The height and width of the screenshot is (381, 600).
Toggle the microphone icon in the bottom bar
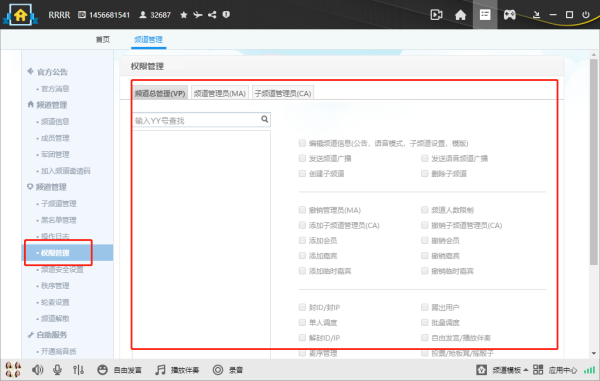pos(57,370)
